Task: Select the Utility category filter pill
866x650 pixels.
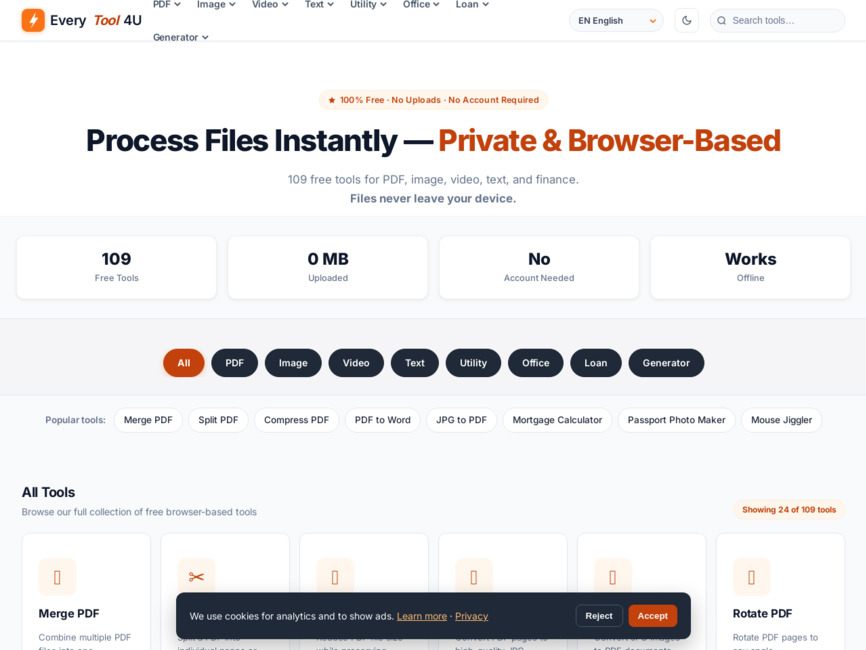Action: pos(473,363)
